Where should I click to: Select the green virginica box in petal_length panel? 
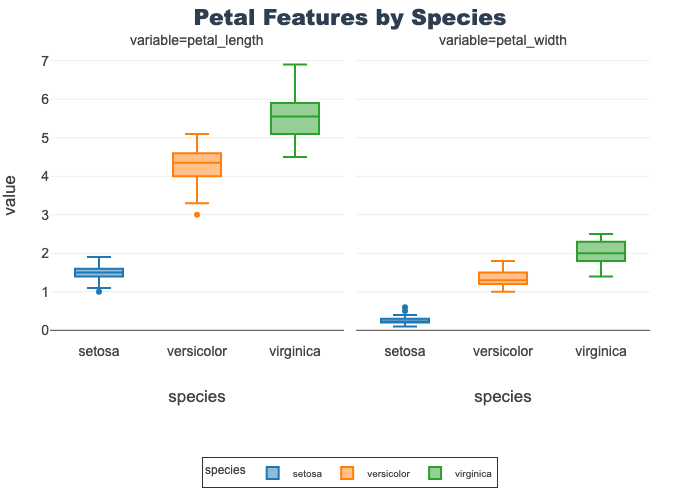coord(295,118)
